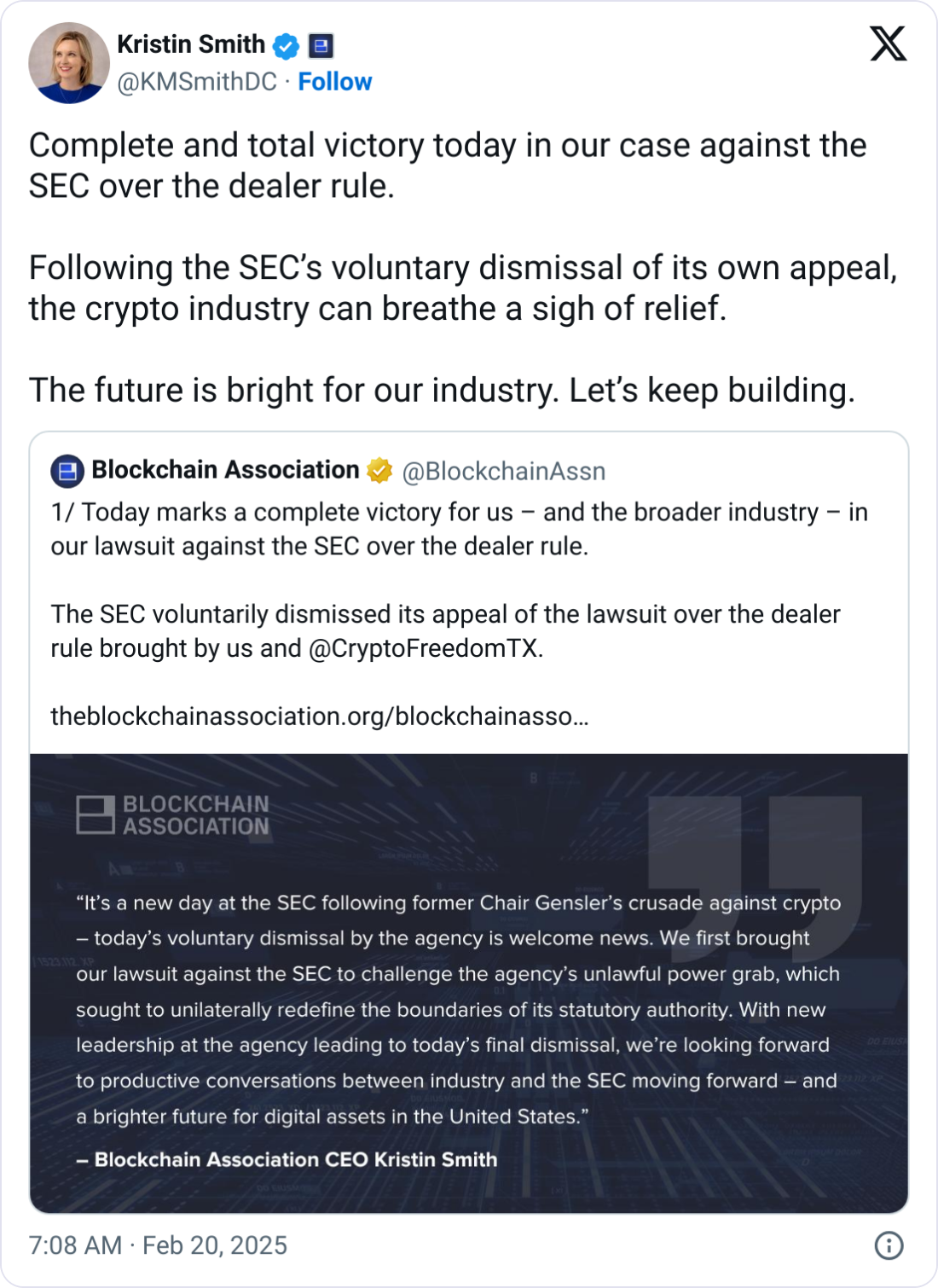Click the X logo in the top corner
The height and width of the screenshot is (1288, 938).
point(889,44)
